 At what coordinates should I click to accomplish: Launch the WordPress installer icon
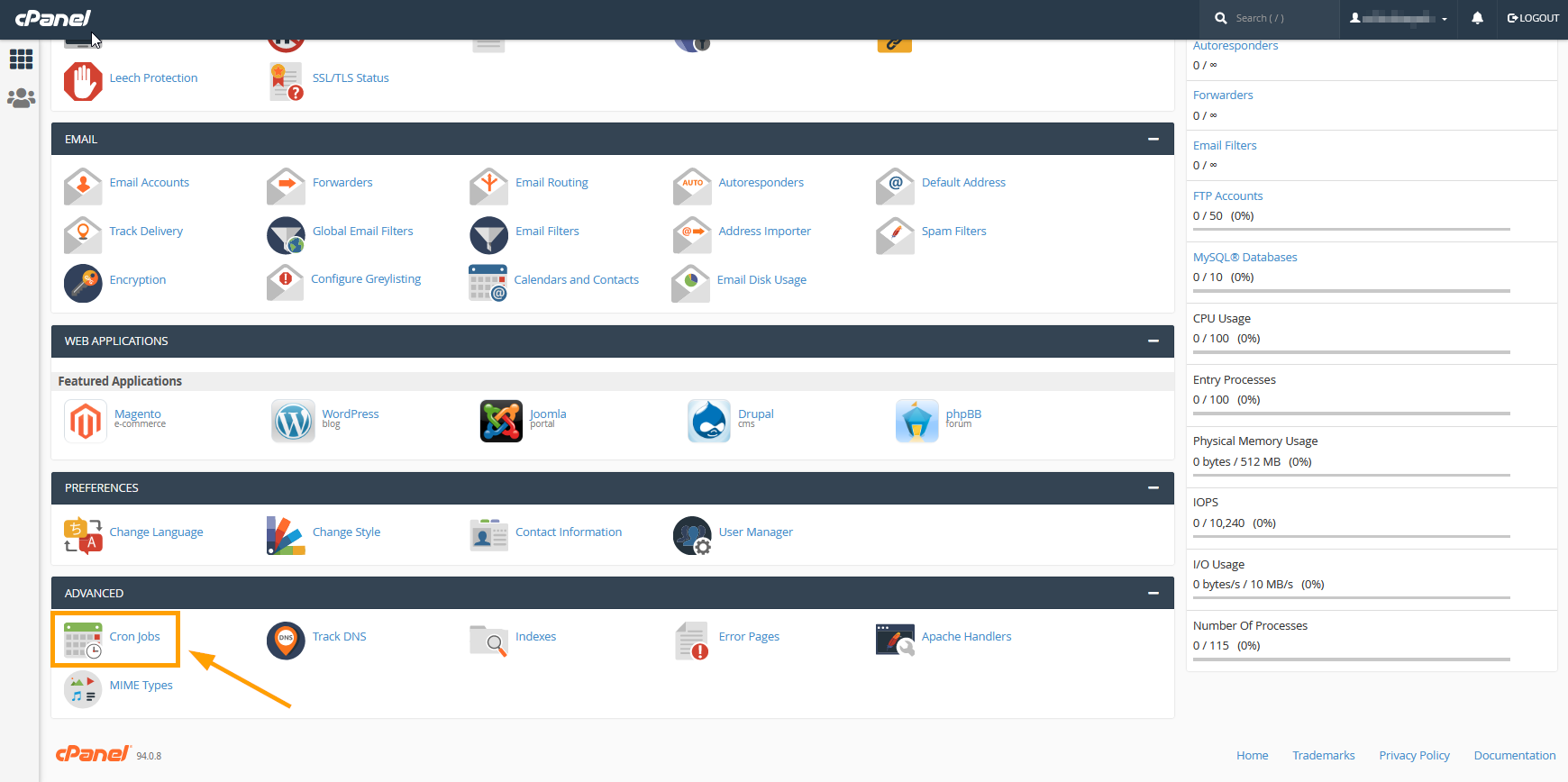coord(294,421)
